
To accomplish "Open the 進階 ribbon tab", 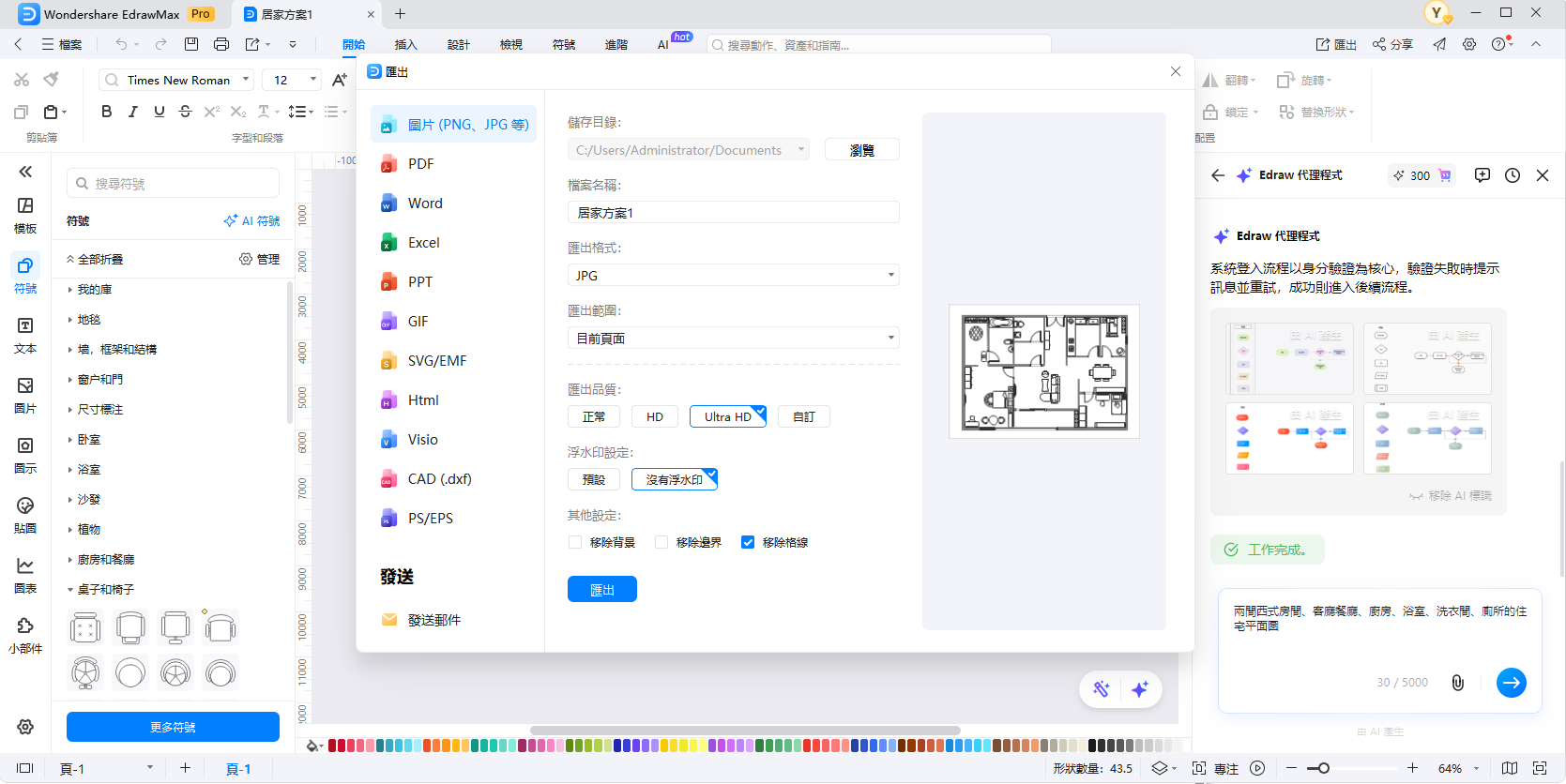I will tap(616, 44).
